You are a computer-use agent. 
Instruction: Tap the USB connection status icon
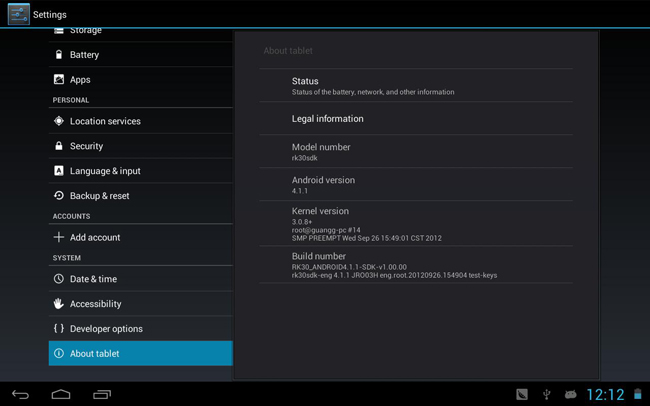coord(546,394)
